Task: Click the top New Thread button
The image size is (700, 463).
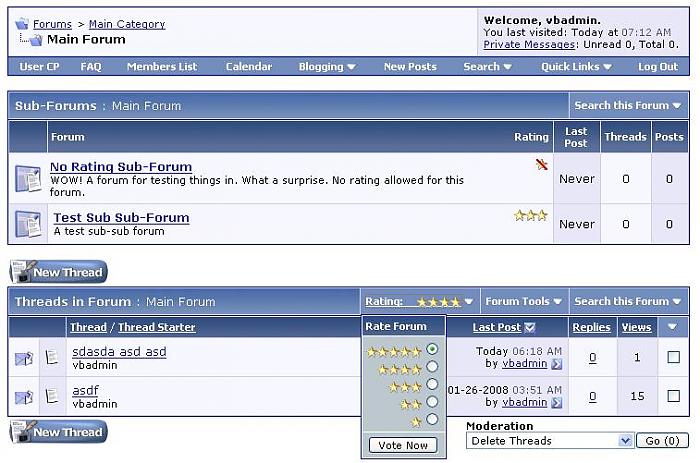Action: [58, 272]
